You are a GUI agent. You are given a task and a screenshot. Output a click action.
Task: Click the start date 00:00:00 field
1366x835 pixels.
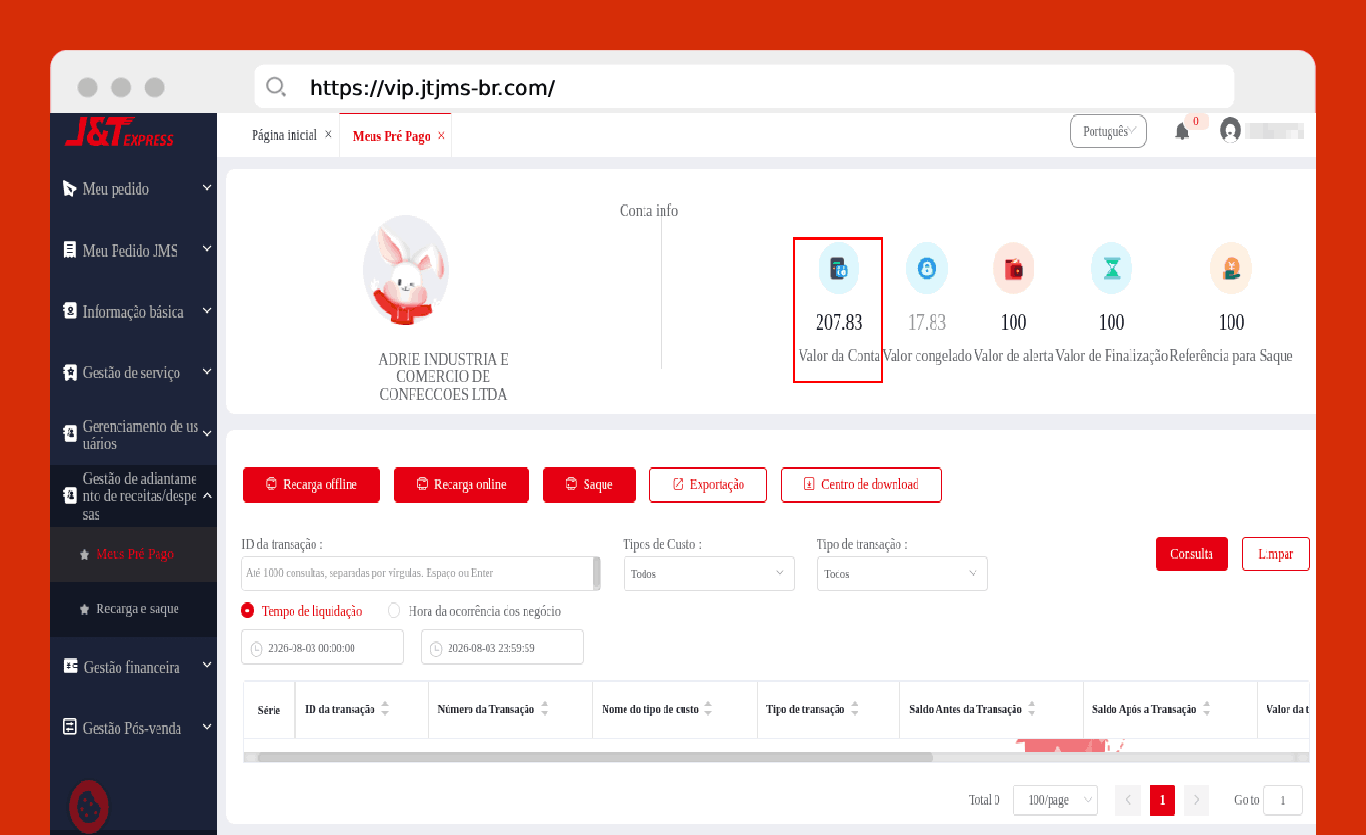click(322, 648)
